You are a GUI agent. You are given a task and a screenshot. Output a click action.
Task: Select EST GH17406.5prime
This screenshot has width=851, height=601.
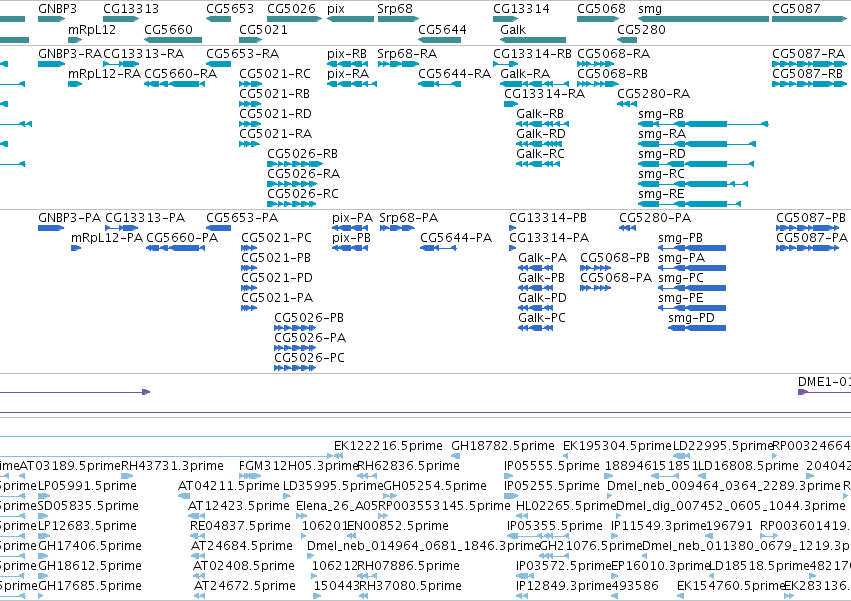tap(90, 546)
